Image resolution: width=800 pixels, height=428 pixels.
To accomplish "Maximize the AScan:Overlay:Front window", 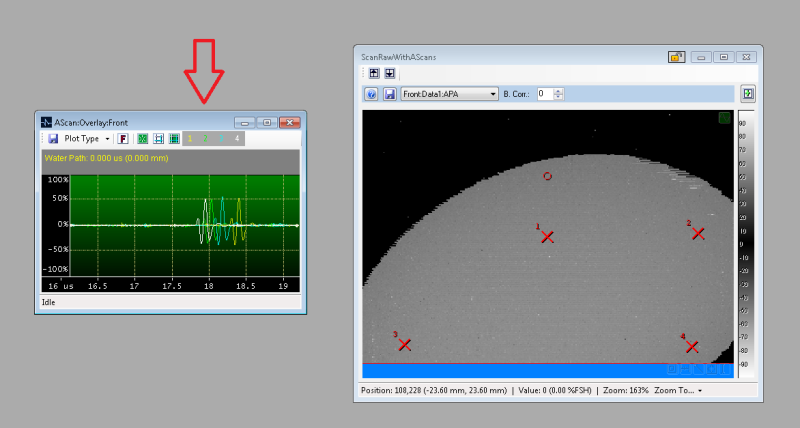I will tap(267, 123).
